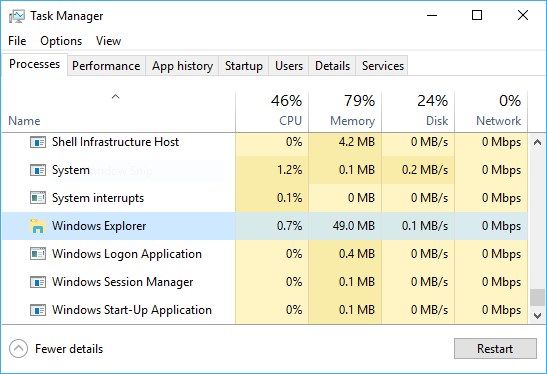Image resolution: width=547 pixels, height=374 pixels.
Task: Click the Windows Logon Application icon
Action: (x=38, y=254)
